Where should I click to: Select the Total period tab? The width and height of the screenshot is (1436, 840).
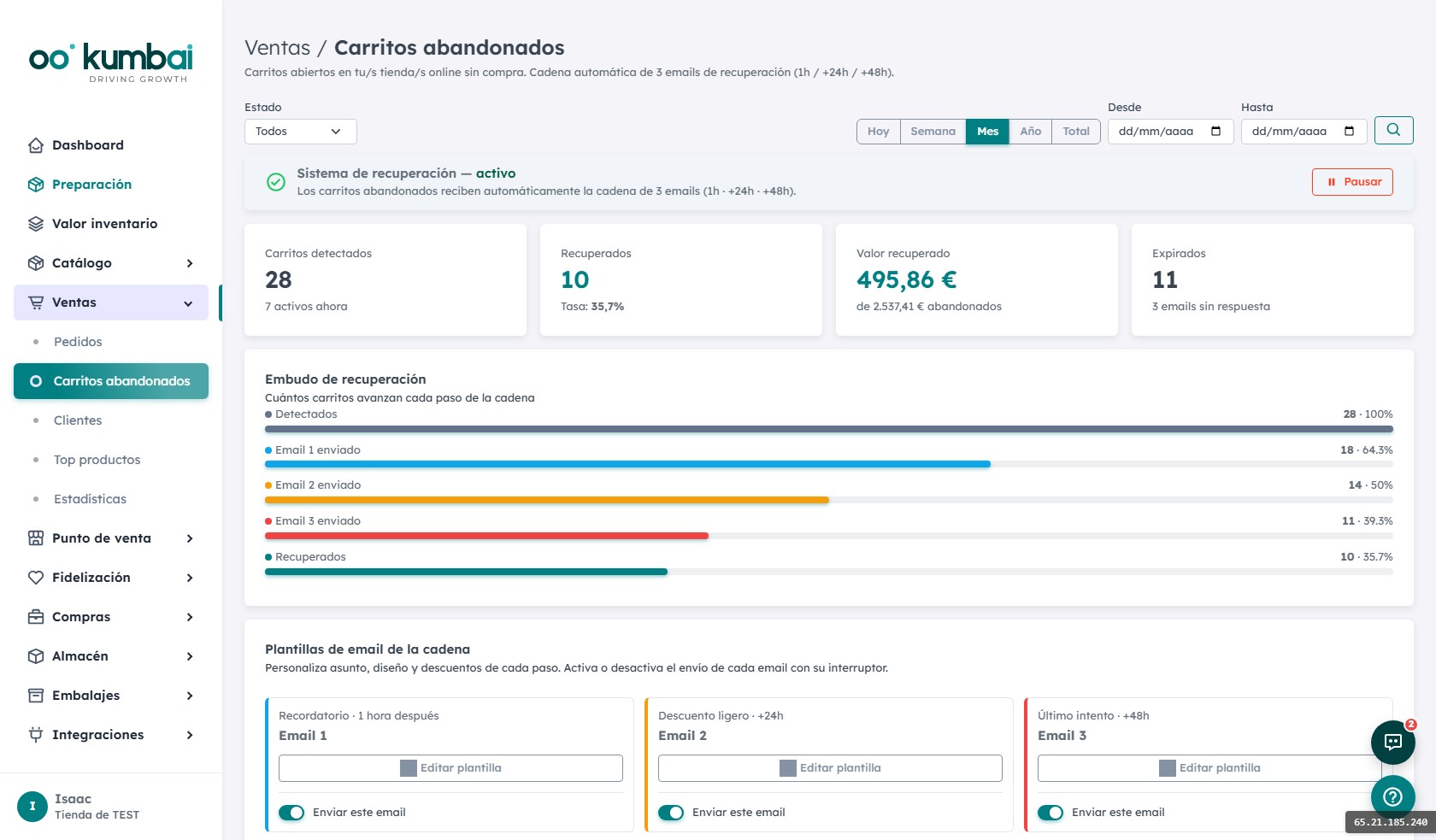tap(1076, 132)
